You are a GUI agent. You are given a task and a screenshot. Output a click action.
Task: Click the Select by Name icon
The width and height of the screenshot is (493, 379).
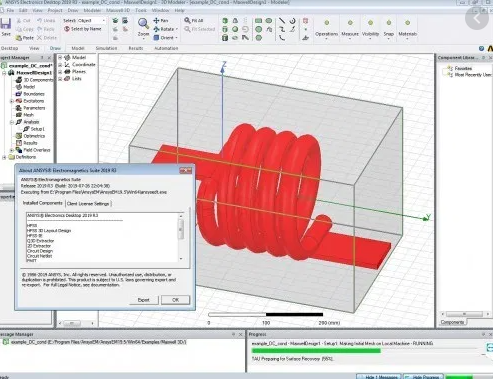pyautogui.click(x=67, y=29)
